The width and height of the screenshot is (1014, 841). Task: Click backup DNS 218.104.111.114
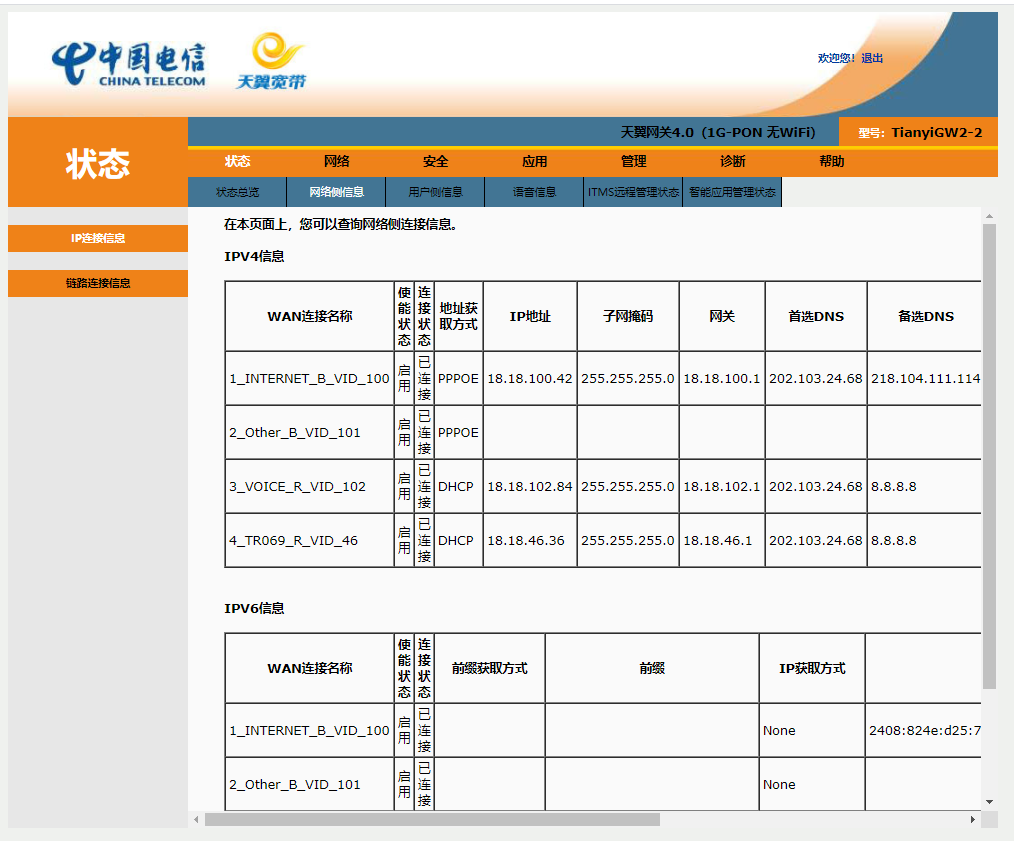(925, 378)
